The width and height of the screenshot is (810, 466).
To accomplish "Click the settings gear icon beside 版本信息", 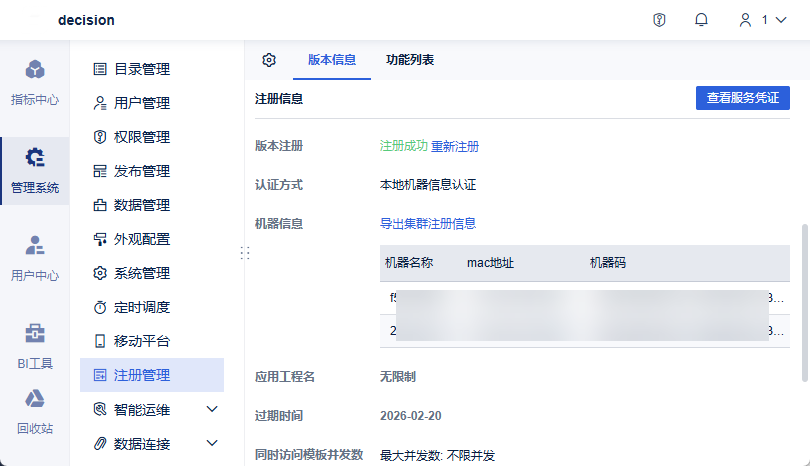I will [x=269, y=60].
